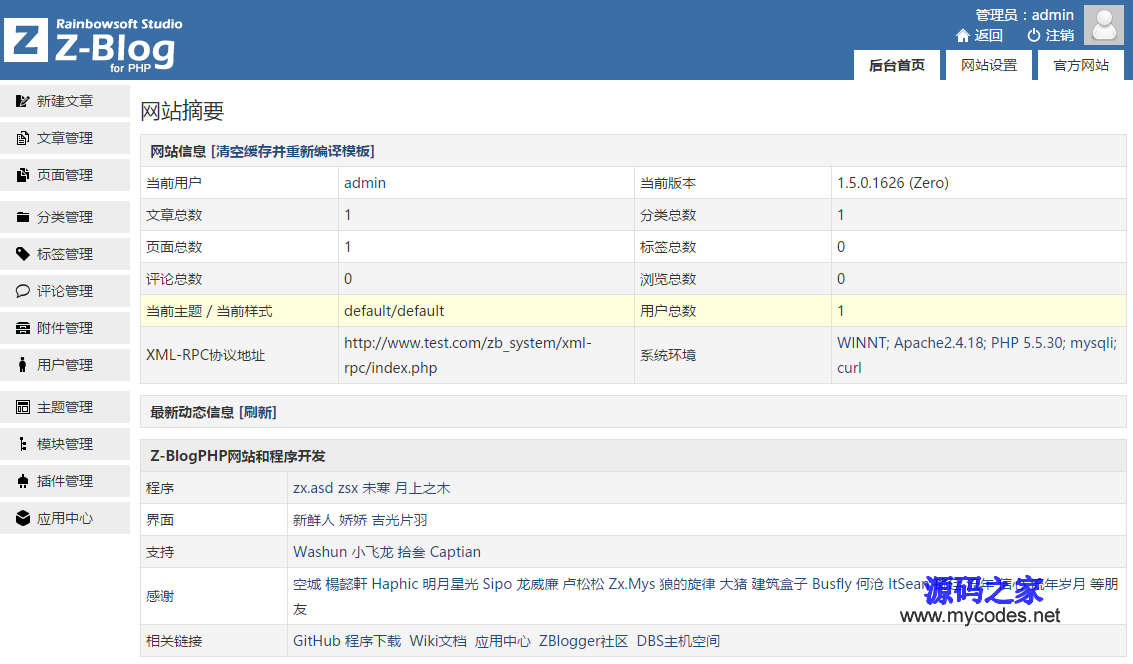Click the 刷新 link
Viewport: 1133px width, 664px height.
(257, 412)
